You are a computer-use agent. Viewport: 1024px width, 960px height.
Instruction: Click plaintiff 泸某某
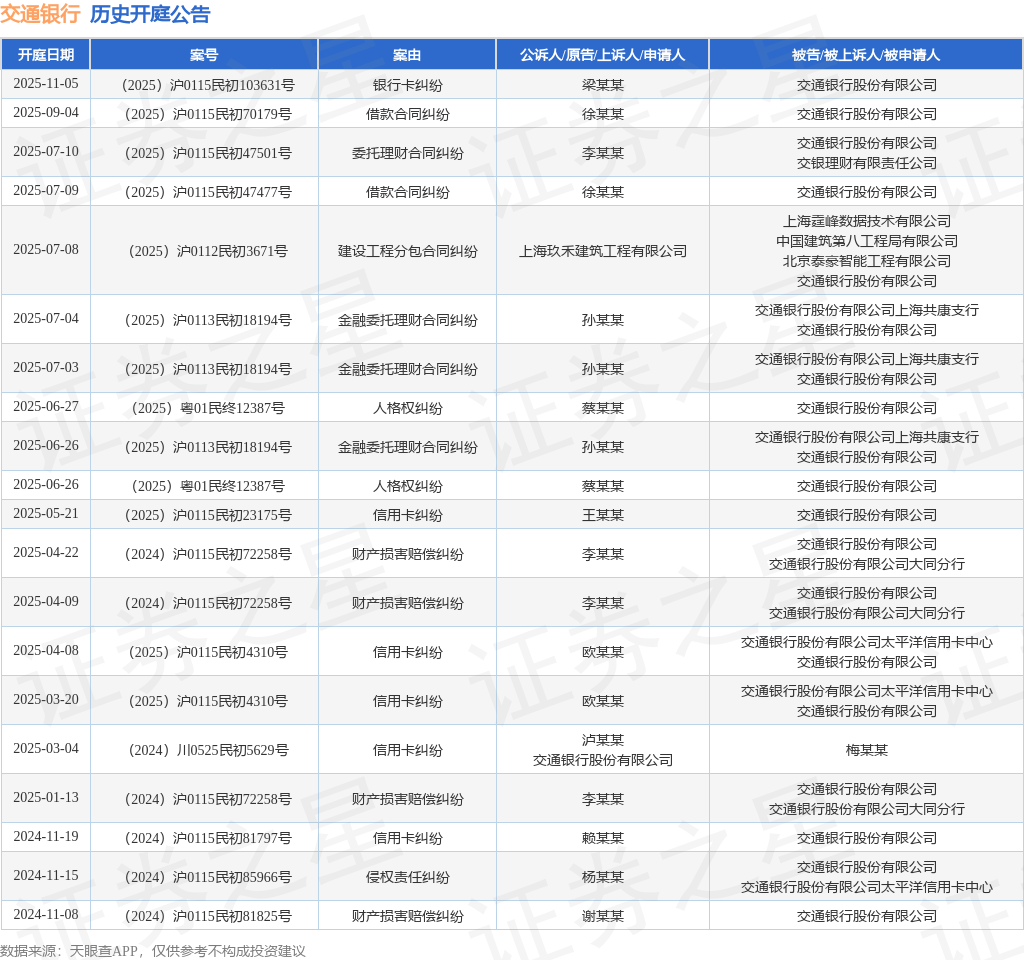pyautogui.click(x=603, y=740)
